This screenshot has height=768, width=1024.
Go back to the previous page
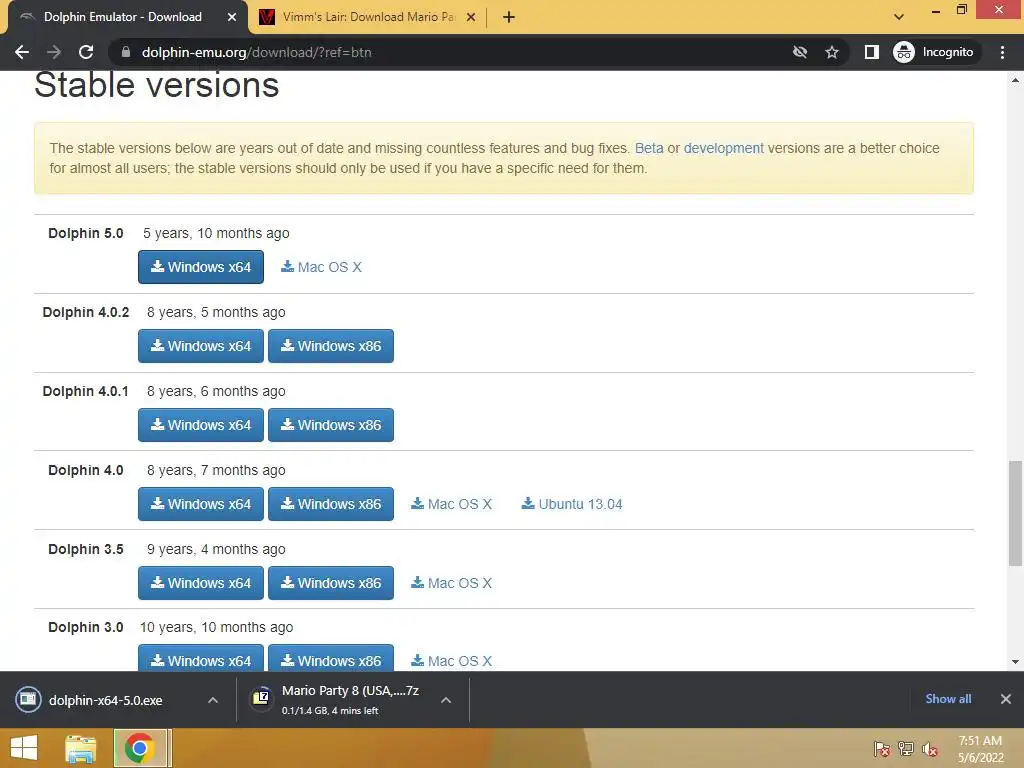point(22,52)
